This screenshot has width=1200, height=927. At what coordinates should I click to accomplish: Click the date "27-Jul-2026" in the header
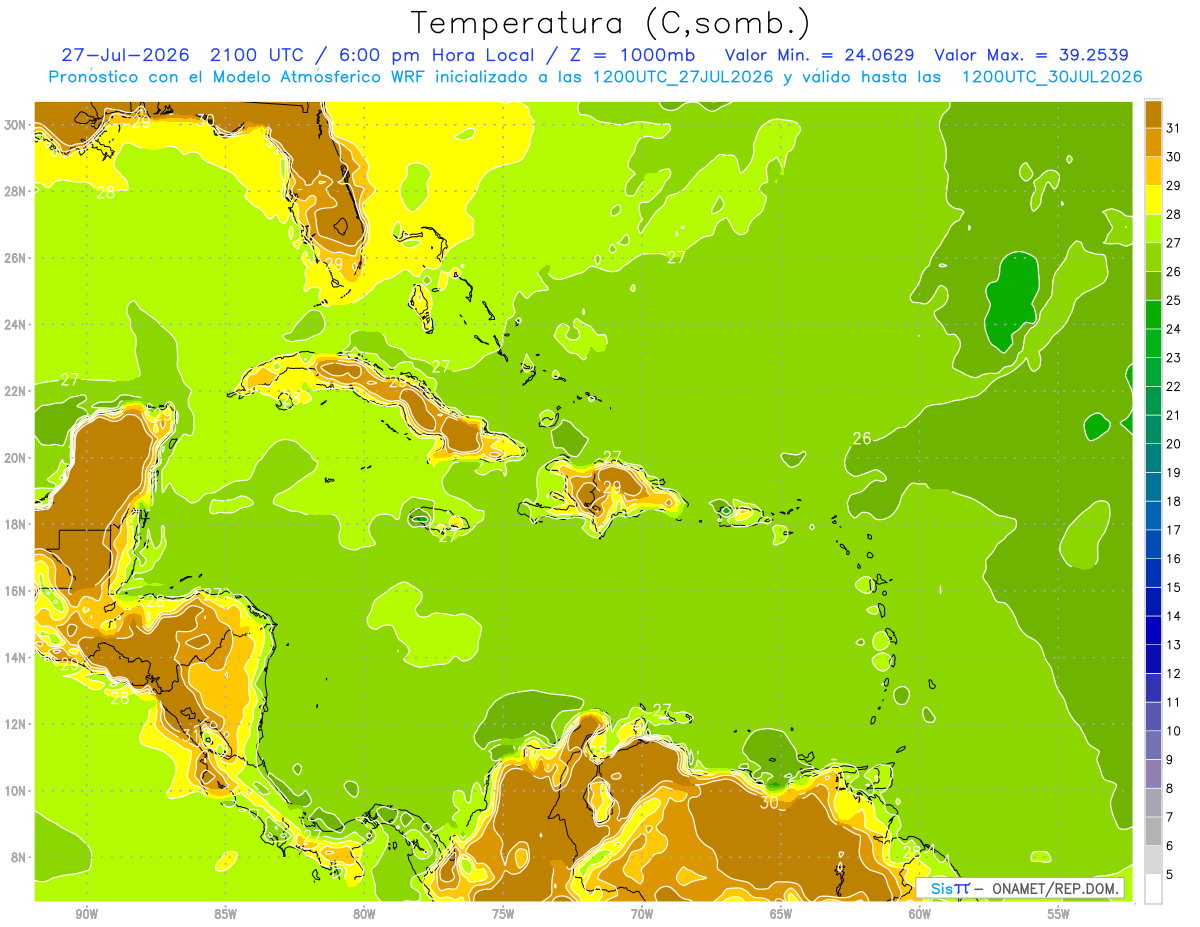pos(127,55)
